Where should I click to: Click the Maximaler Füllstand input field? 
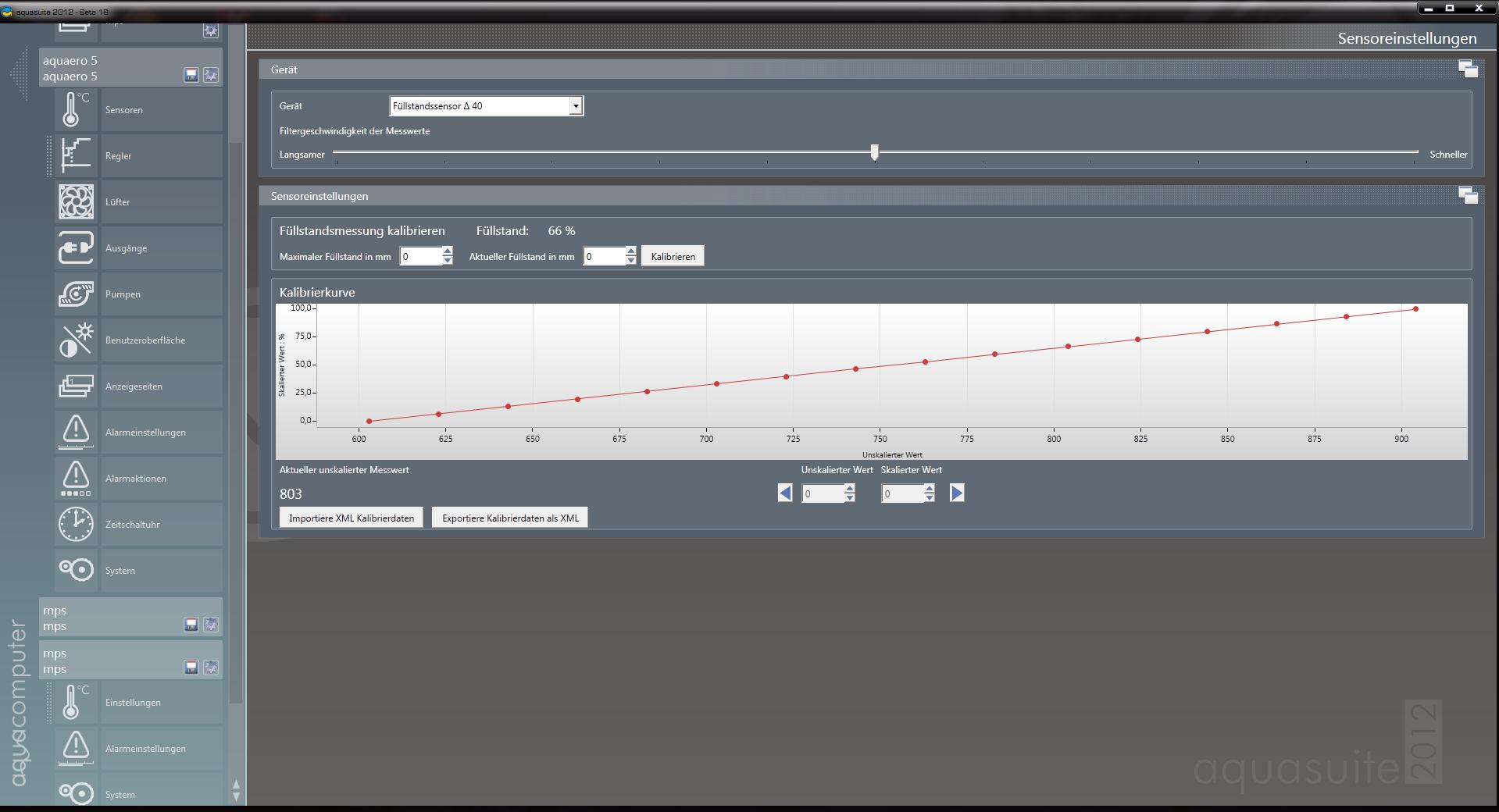click(420, 256)
